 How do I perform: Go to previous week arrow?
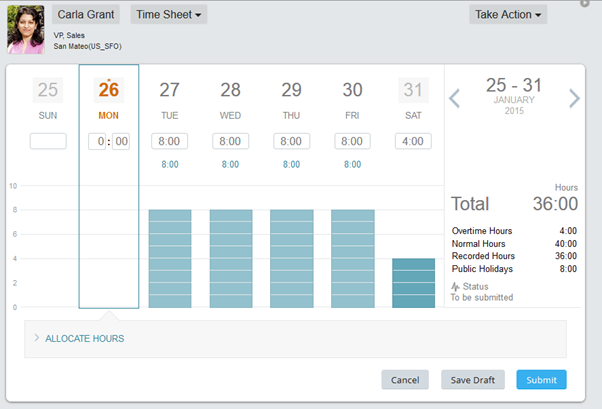click(454, 98)
